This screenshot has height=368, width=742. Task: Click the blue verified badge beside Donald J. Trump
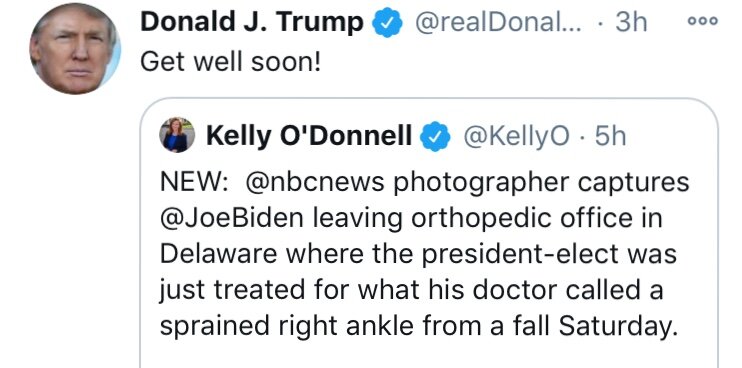click(x=387, y=23)
